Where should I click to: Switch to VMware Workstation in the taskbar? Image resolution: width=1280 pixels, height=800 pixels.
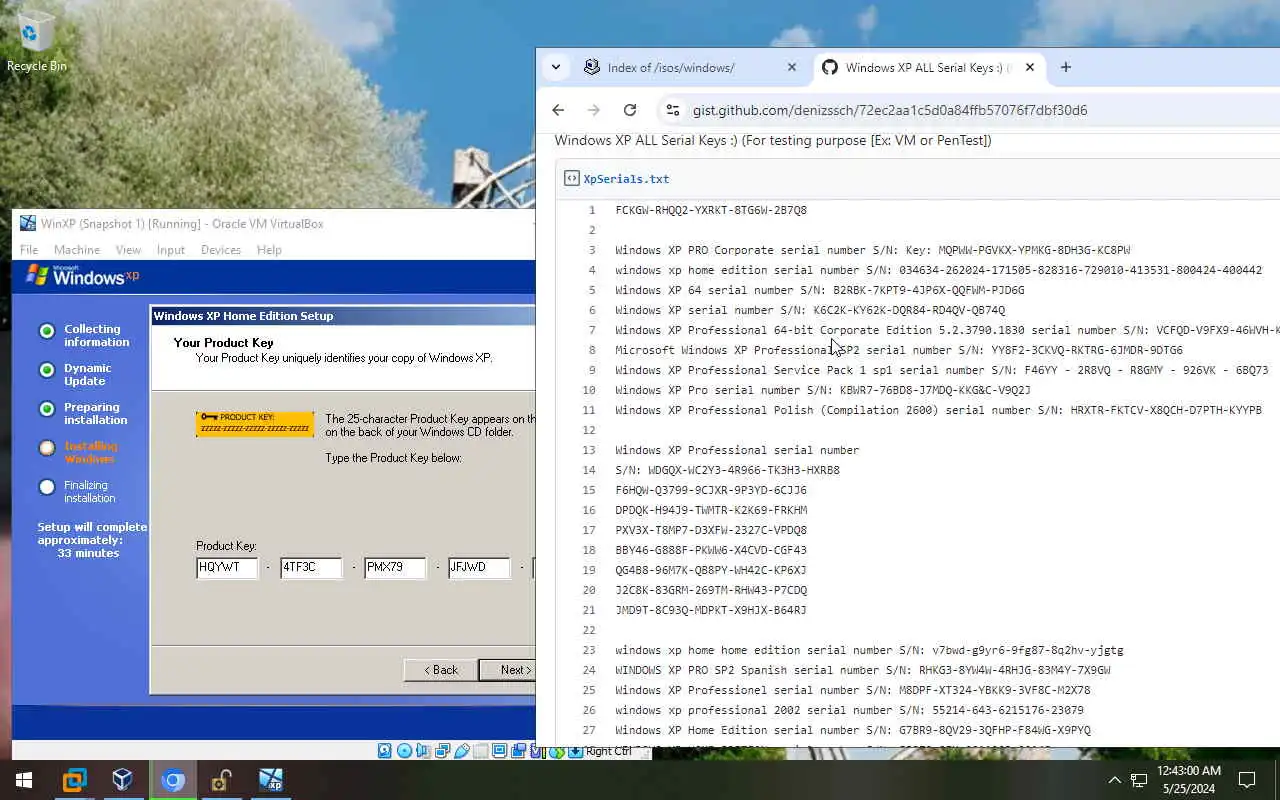(x=74, y=780)
